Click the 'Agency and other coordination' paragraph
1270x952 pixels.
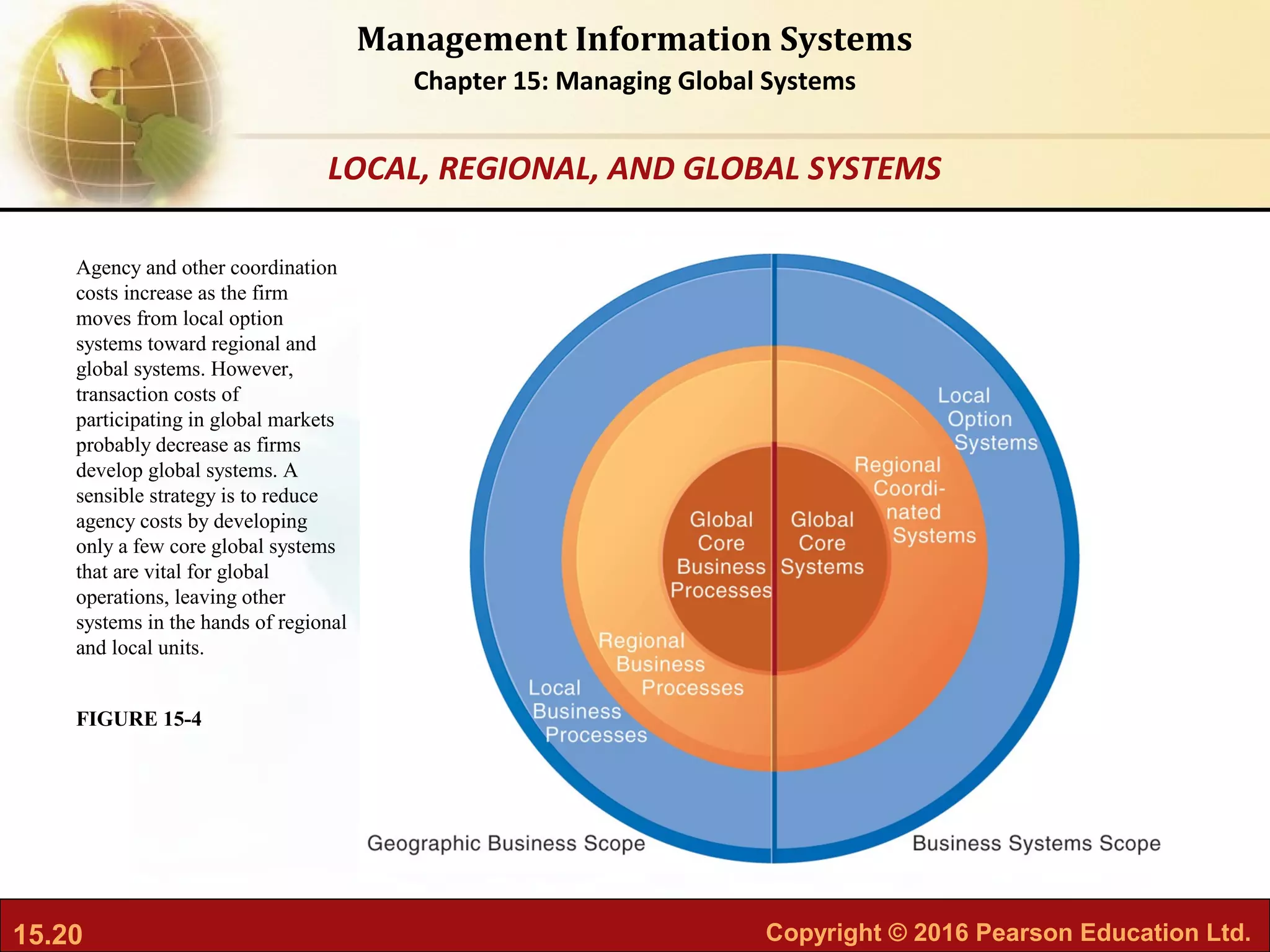click(211, 457)
